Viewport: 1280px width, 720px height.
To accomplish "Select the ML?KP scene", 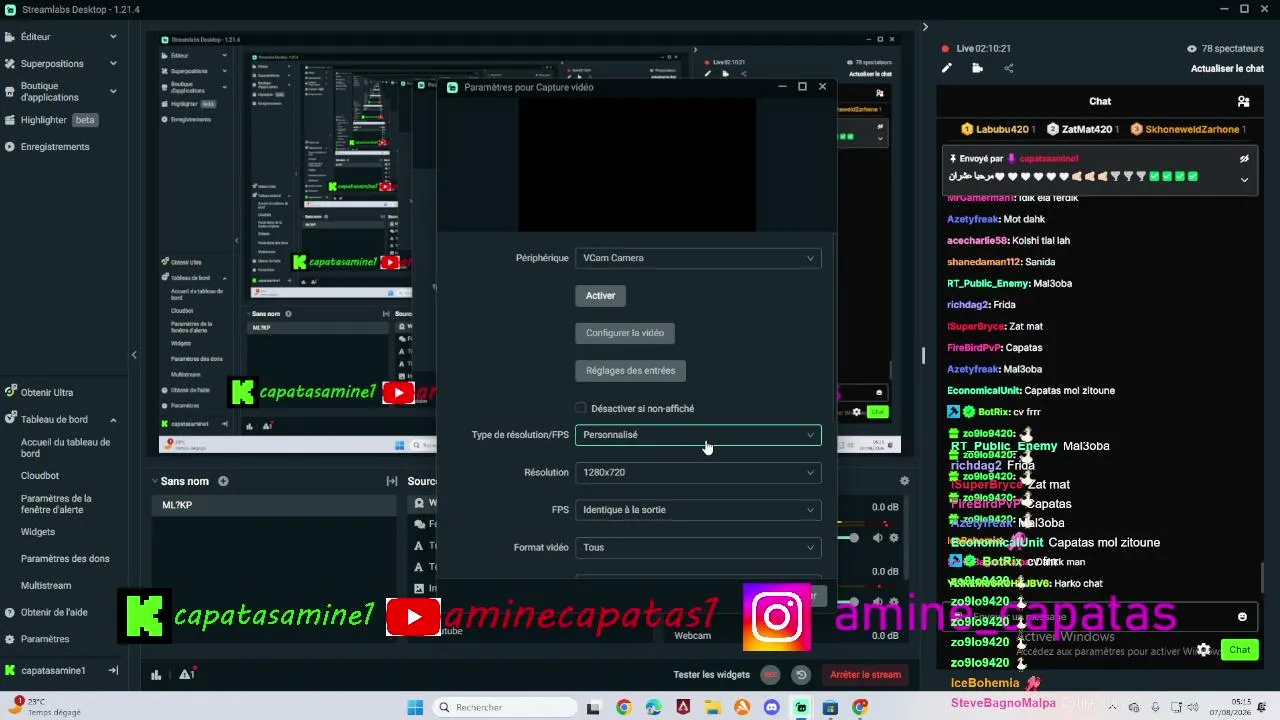I will 273,505.
